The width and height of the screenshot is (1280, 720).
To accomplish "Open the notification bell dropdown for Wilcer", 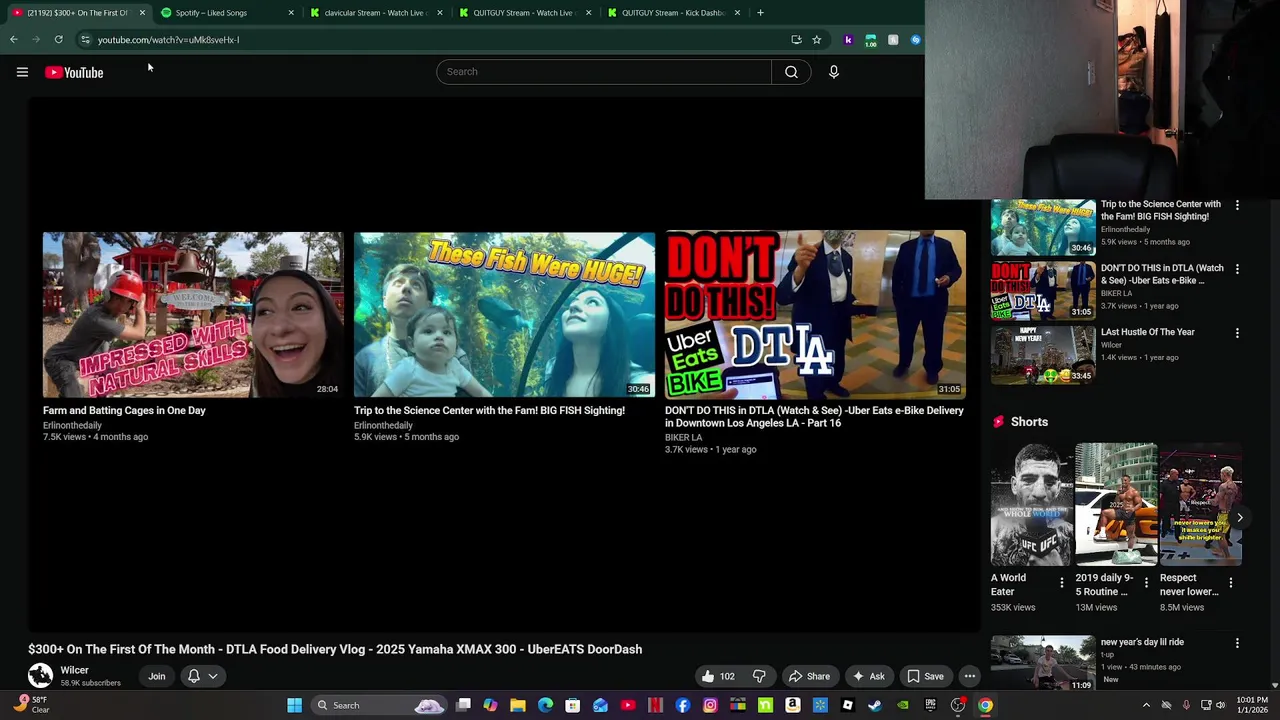I will point(203,676).
